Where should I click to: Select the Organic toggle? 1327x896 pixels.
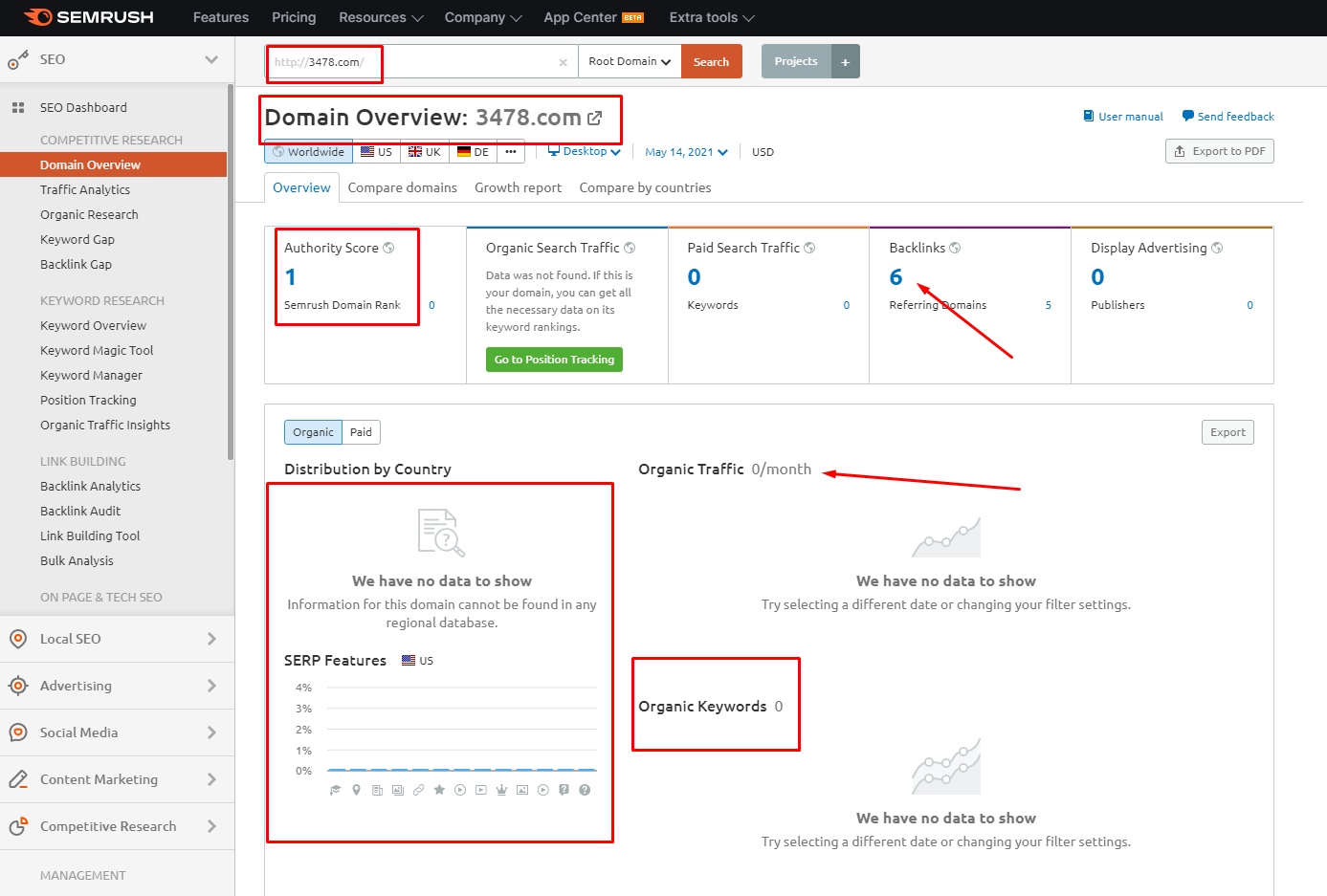coord(313,432)
